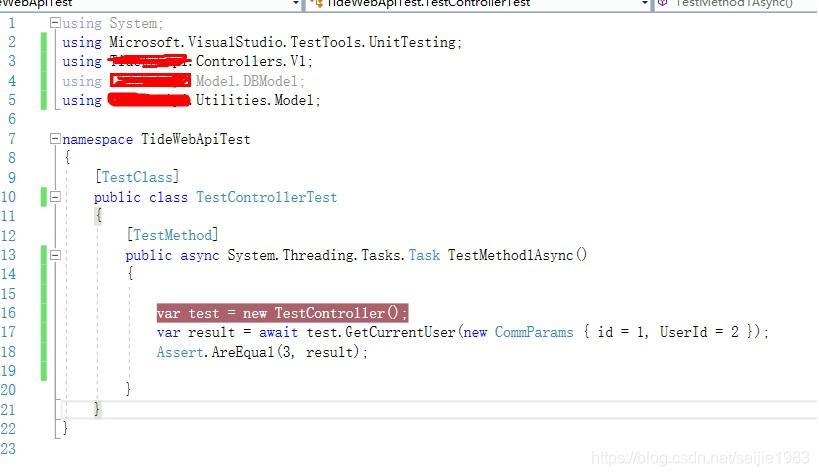The height and width of the screenshot is (476, 819).
Task: Click 'UserId = 2' initializer on line 17
Action: pyautogui.click(x=699, y=332)
